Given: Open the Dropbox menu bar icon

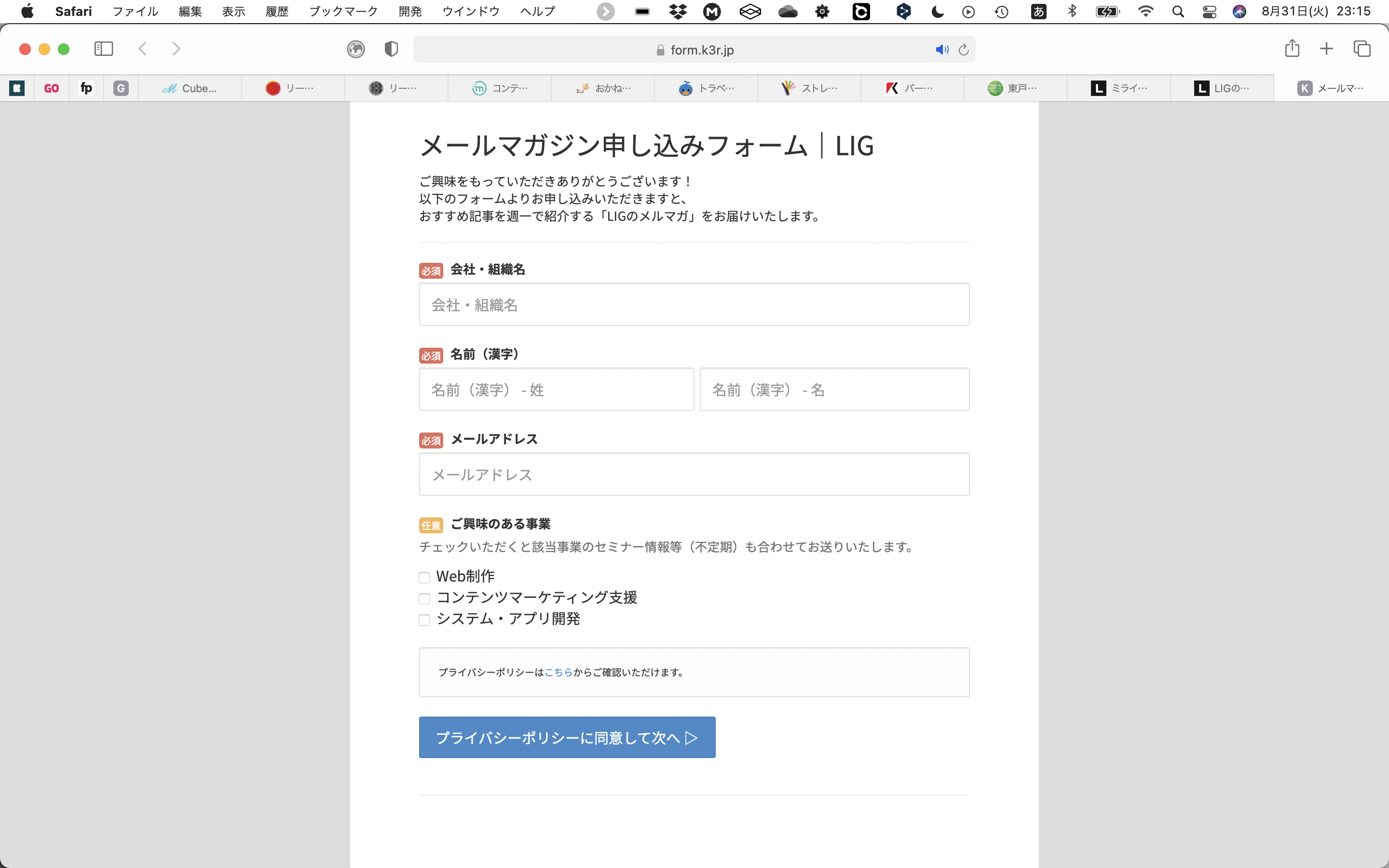Looking at the screenshot, I should [678, 12].
